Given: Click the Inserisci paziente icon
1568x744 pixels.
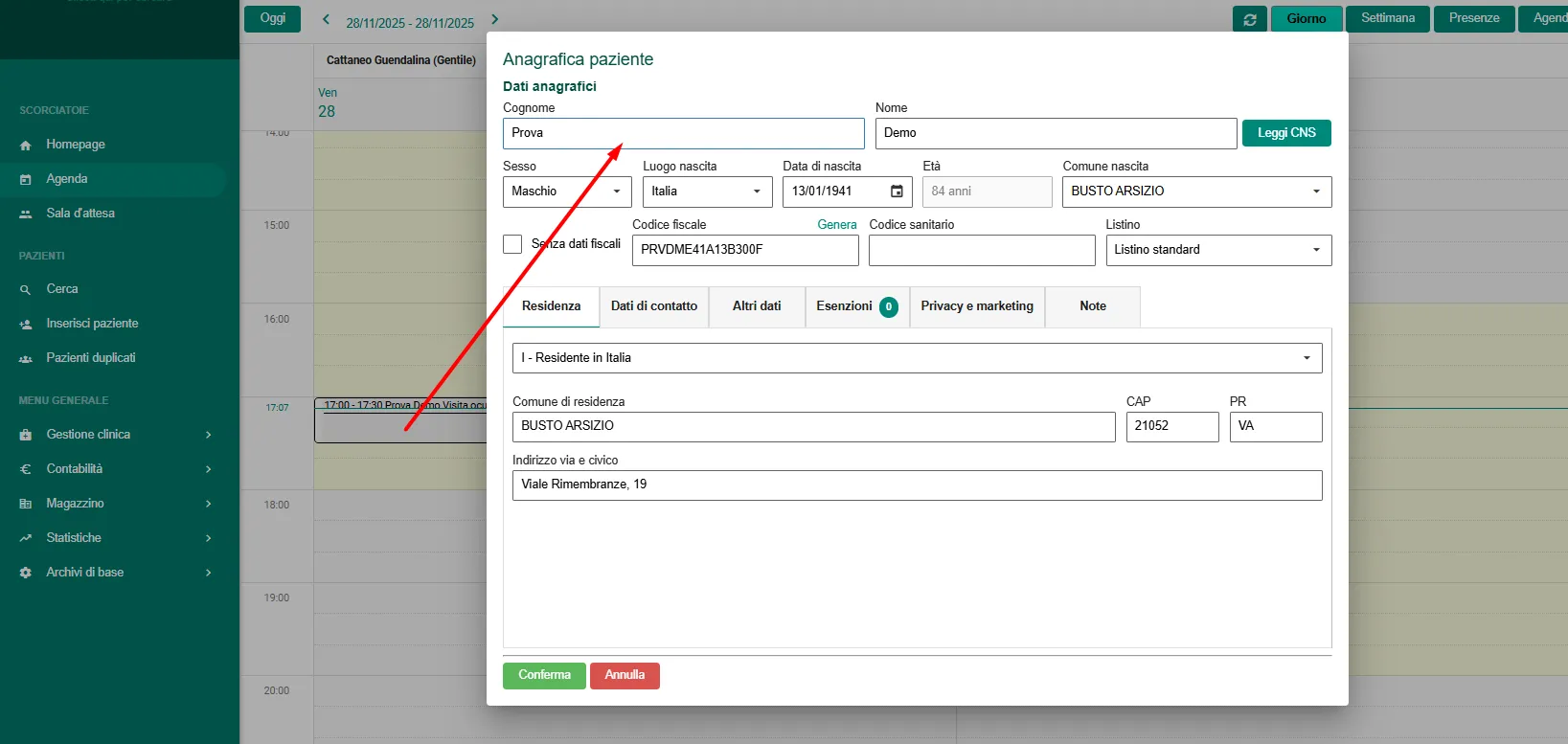Looking at the screenshot, I should coord(26,324).
